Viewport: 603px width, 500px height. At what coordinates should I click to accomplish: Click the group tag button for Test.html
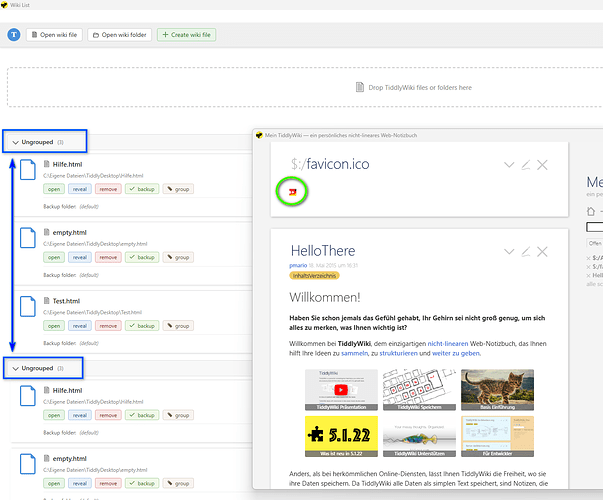pos(178,325)
